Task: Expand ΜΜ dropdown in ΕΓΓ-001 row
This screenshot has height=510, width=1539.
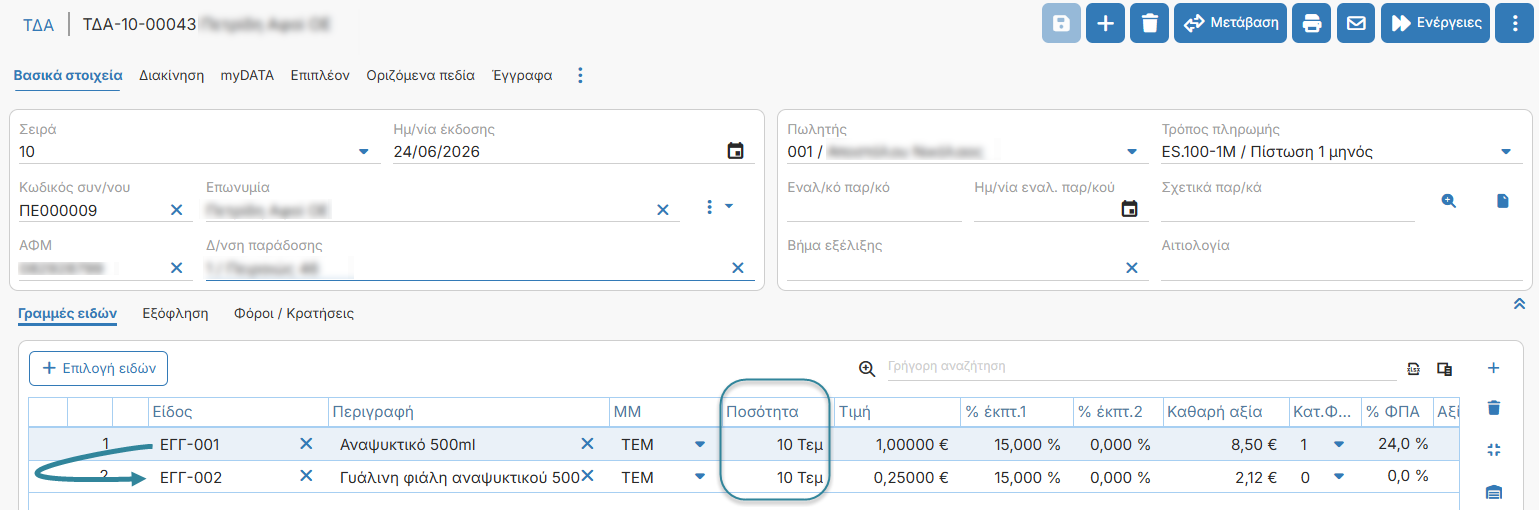Action: click(700, 444)
